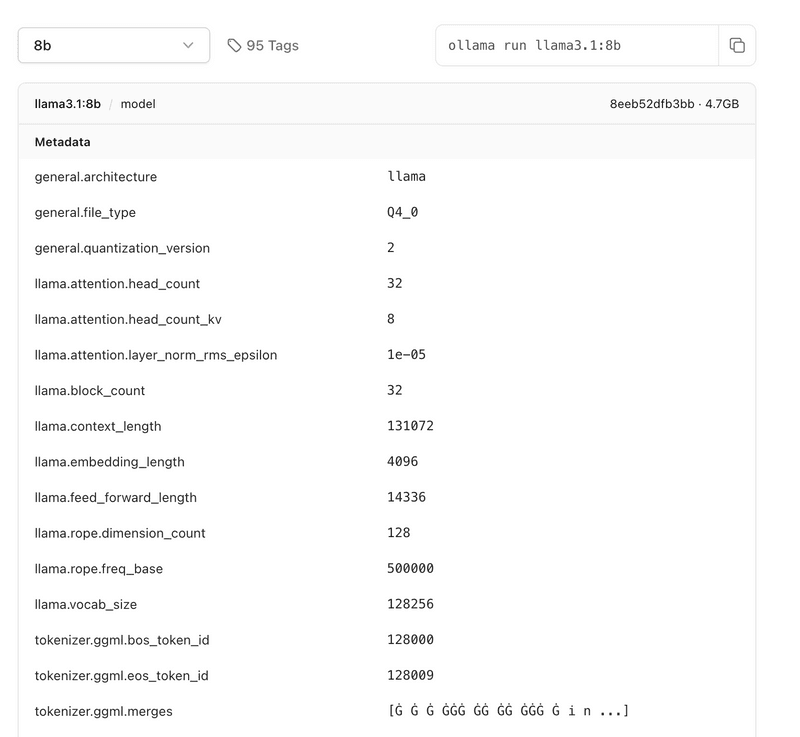Select the tokenizer merges array value
Screen dimensions: 800x737
[x=509, y=711]
